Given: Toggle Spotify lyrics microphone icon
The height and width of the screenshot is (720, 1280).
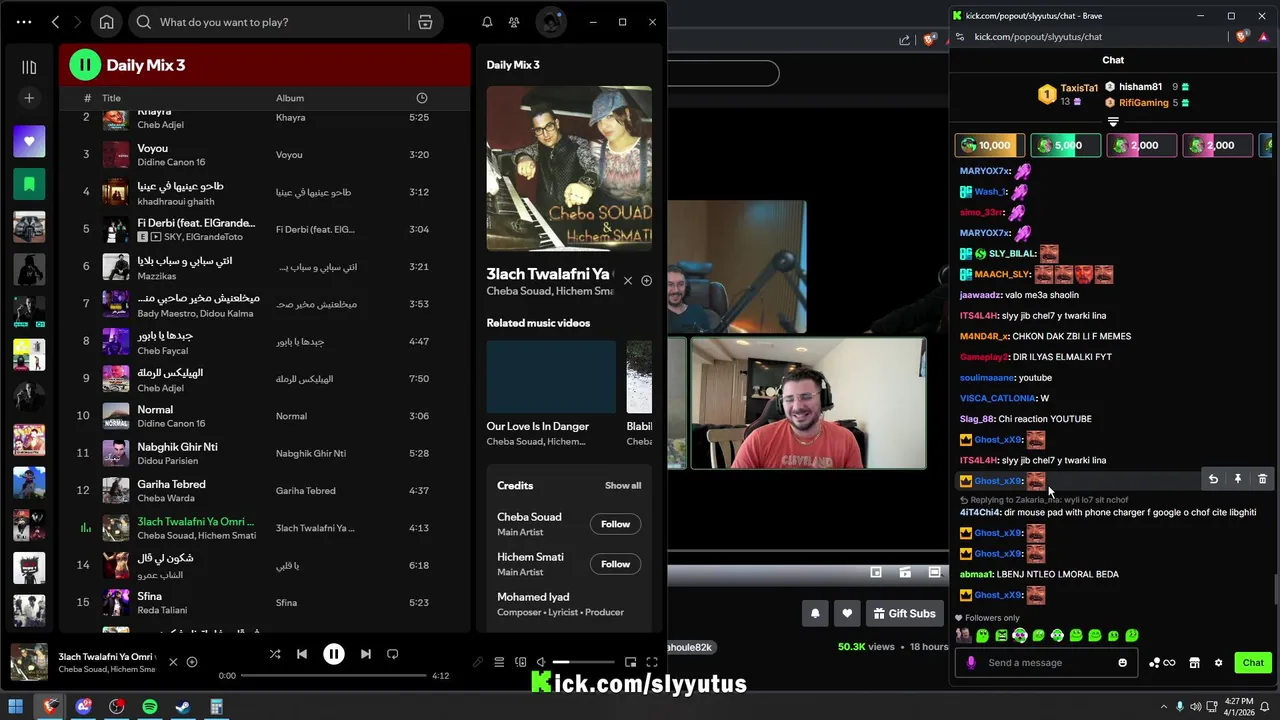Looking at the screenshot, I should pos(478,662).
